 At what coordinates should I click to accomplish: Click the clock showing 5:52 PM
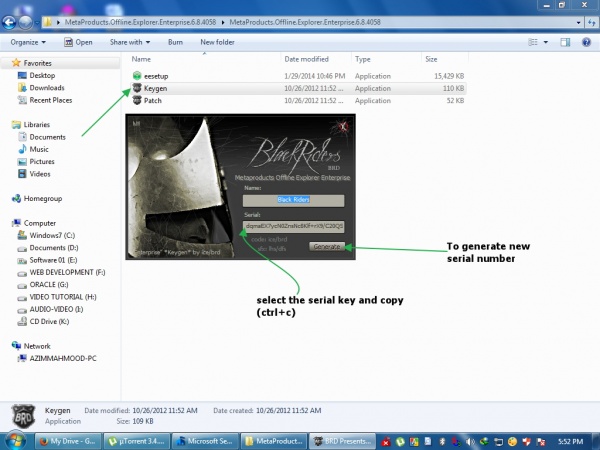click(571, 442)
